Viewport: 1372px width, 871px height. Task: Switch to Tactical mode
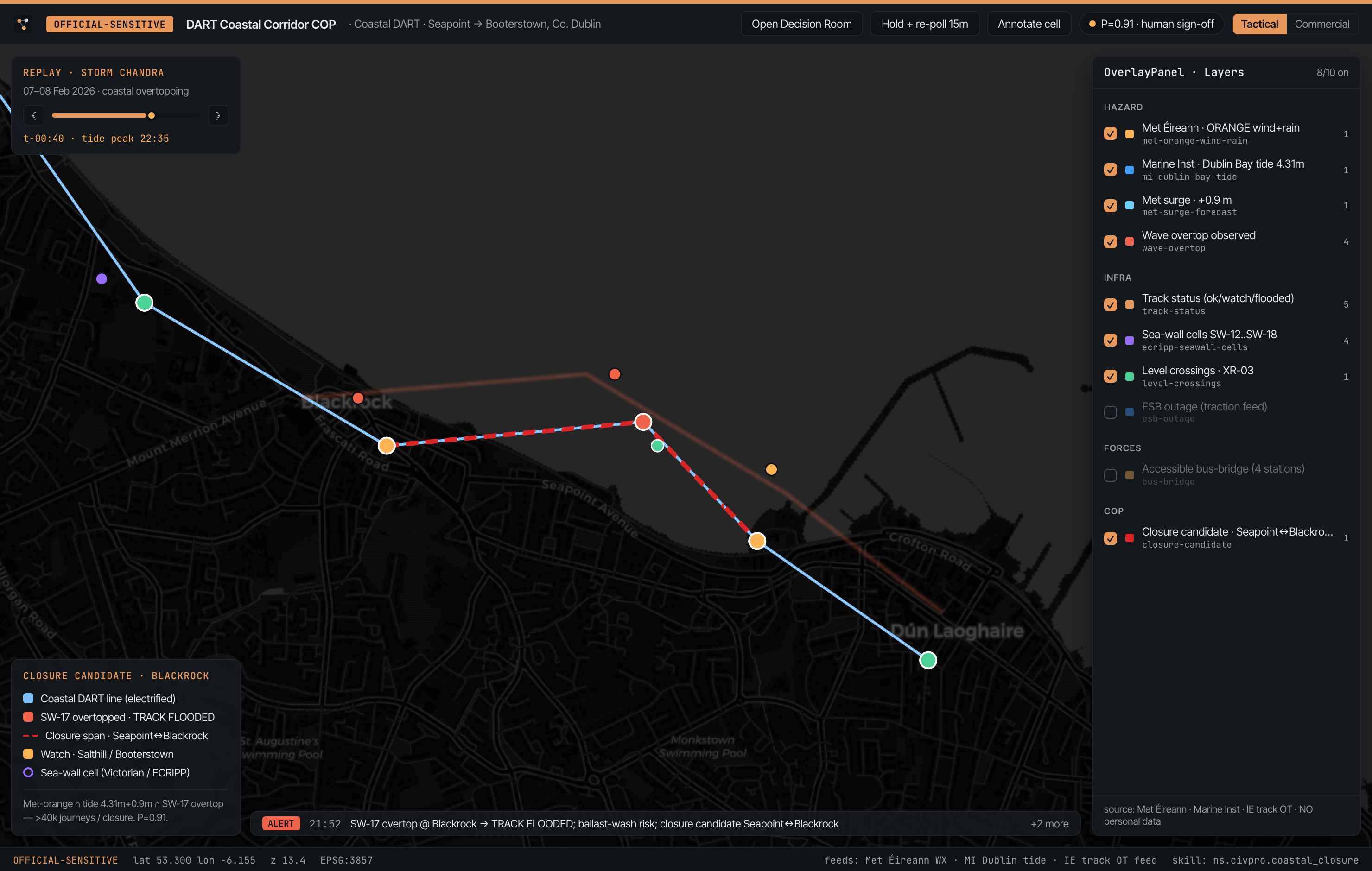1259,24
